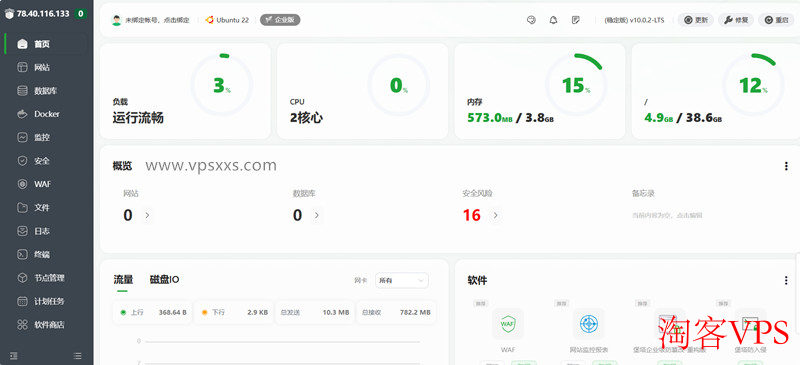Click the 总发送 10.3 MB stat
This screenshot has width=800, height=365.
[x=315, y=312]
